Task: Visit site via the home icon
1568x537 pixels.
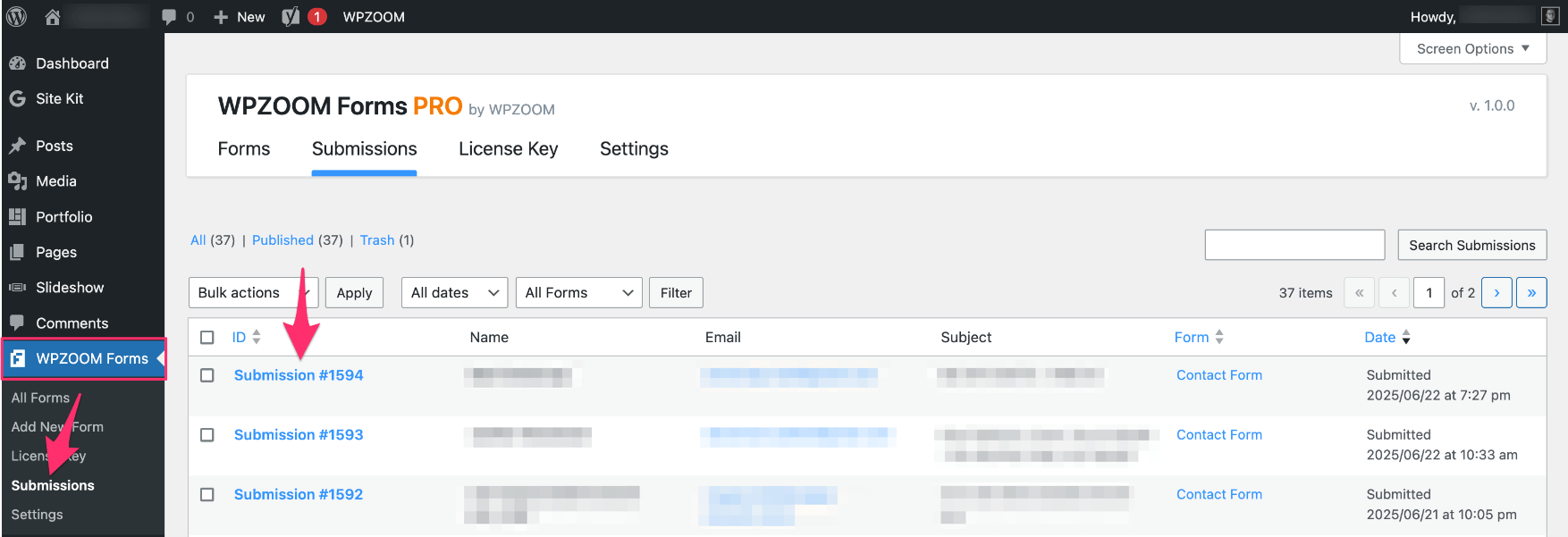Action: click(x=53, y=16)
